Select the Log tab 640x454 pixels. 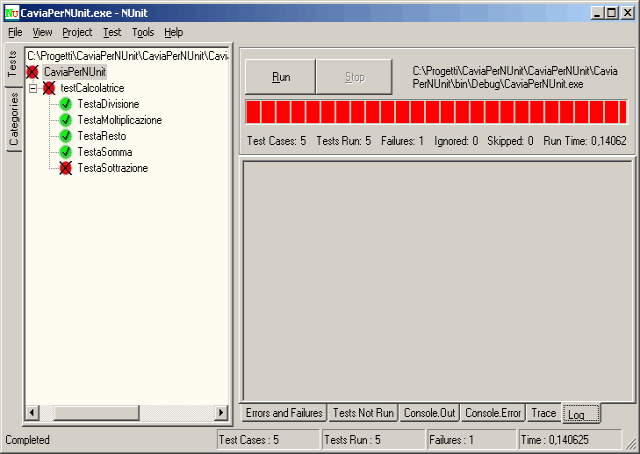(581, 414)
